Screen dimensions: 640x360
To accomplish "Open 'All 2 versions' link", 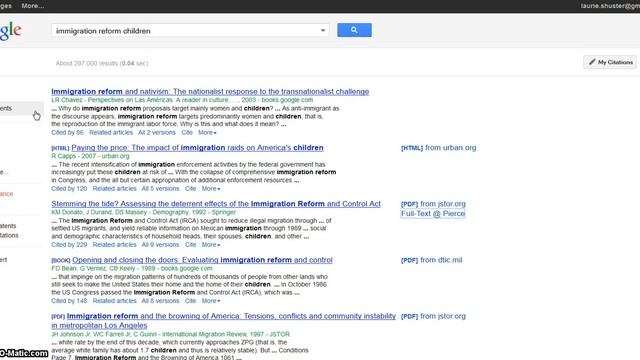I will 157,133.
